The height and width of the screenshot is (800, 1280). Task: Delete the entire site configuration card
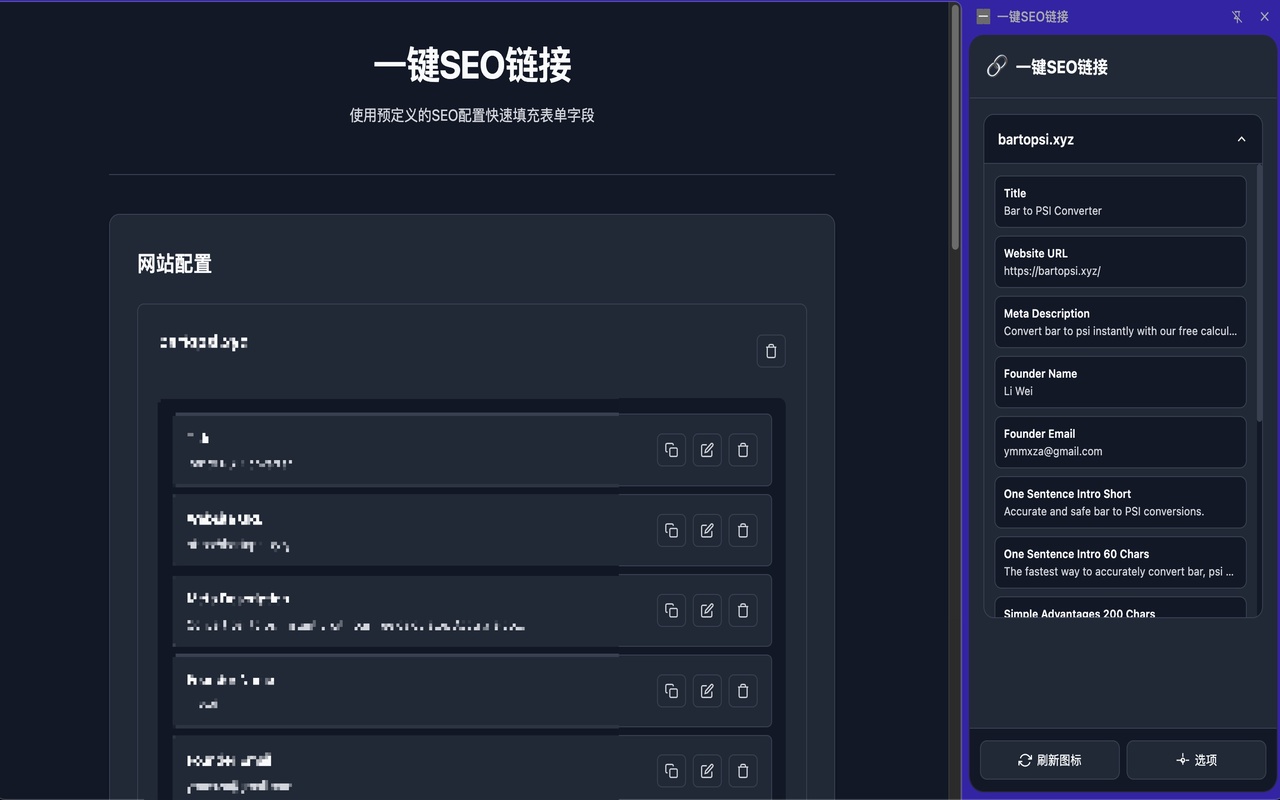[x=771, y=351]
